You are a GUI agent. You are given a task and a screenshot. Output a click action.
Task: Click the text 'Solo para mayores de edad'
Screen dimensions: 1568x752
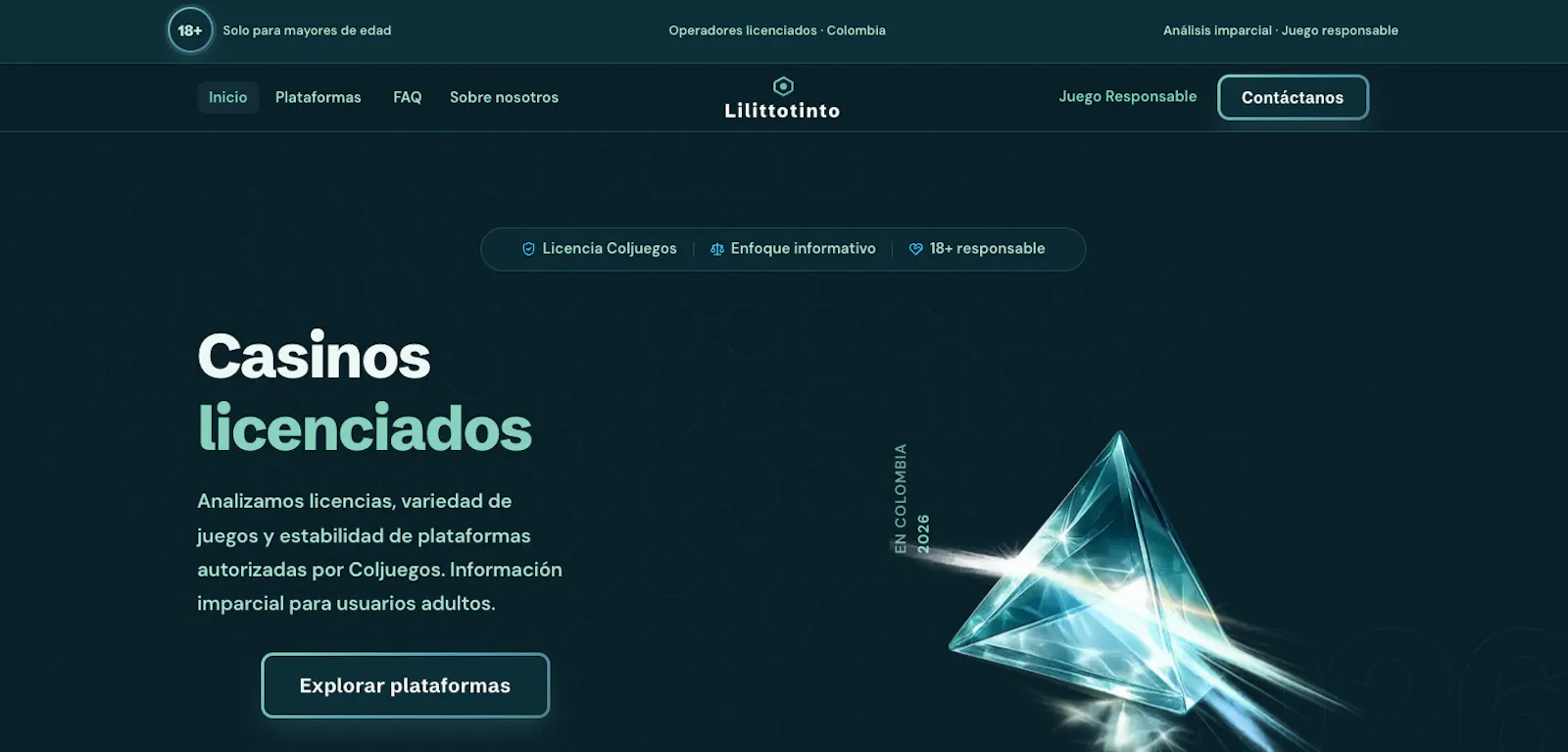[307, 30]
